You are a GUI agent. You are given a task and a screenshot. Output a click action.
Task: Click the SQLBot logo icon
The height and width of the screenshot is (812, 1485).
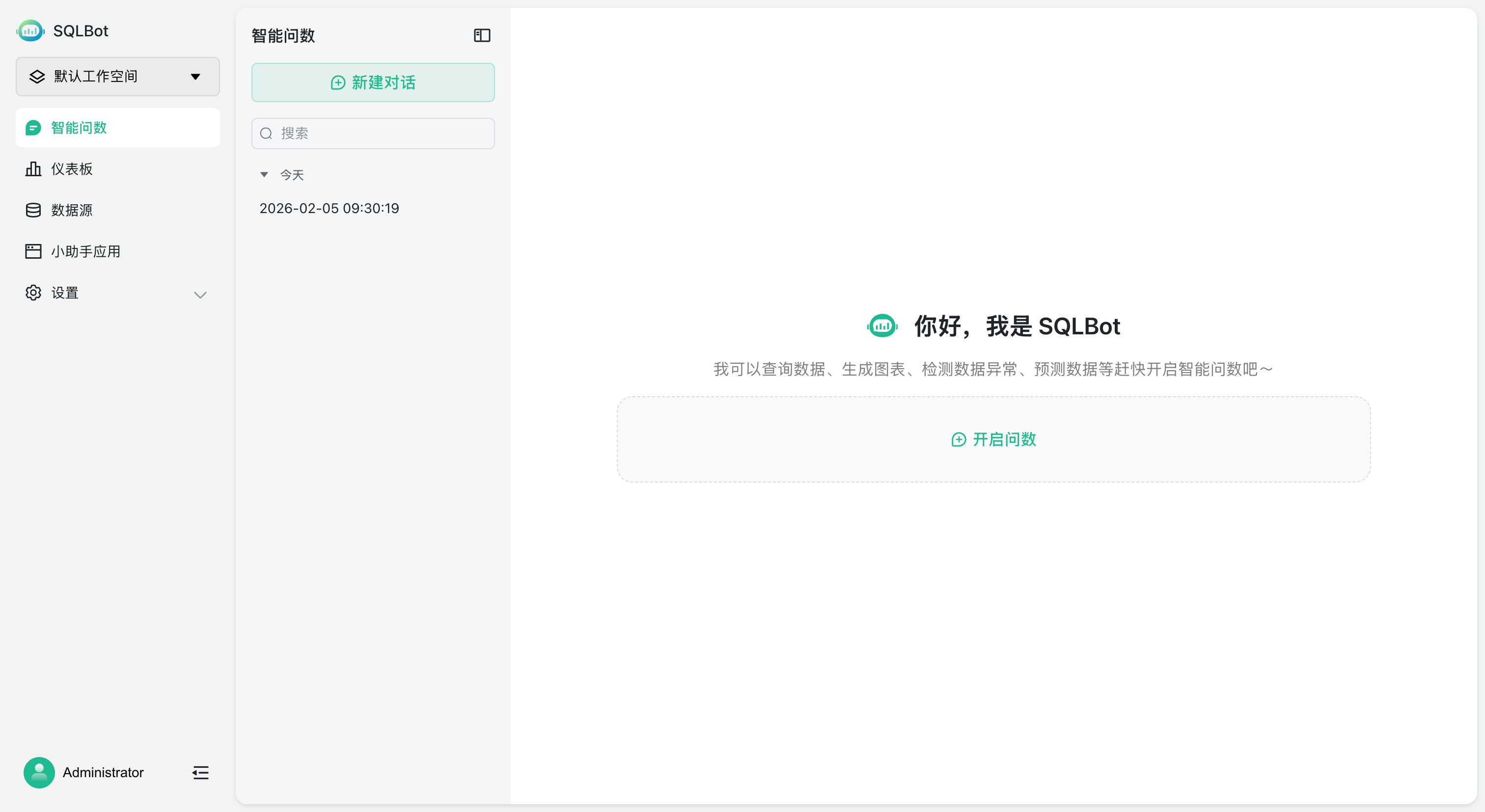click(x=30, y=30)
